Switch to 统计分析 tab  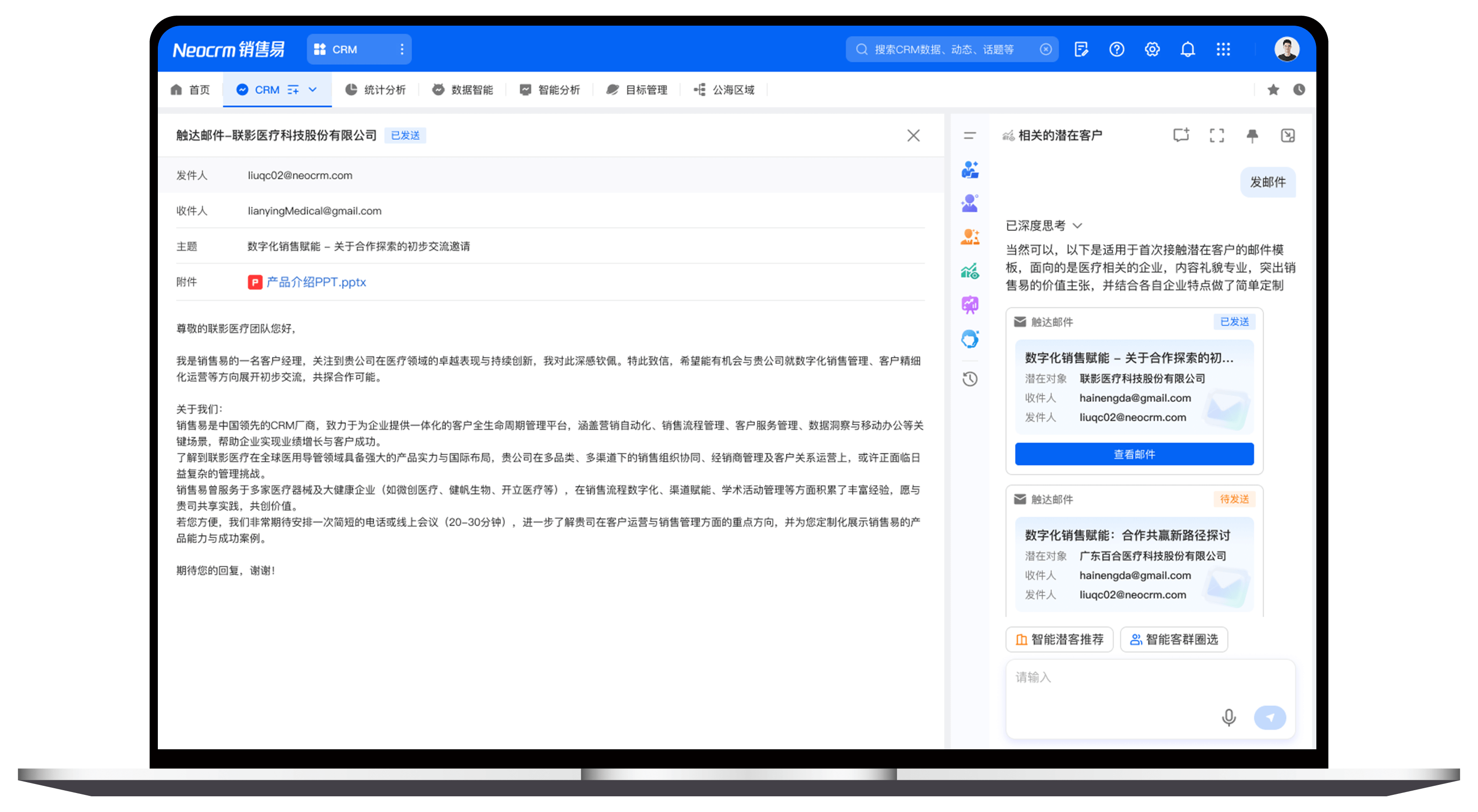375,89
